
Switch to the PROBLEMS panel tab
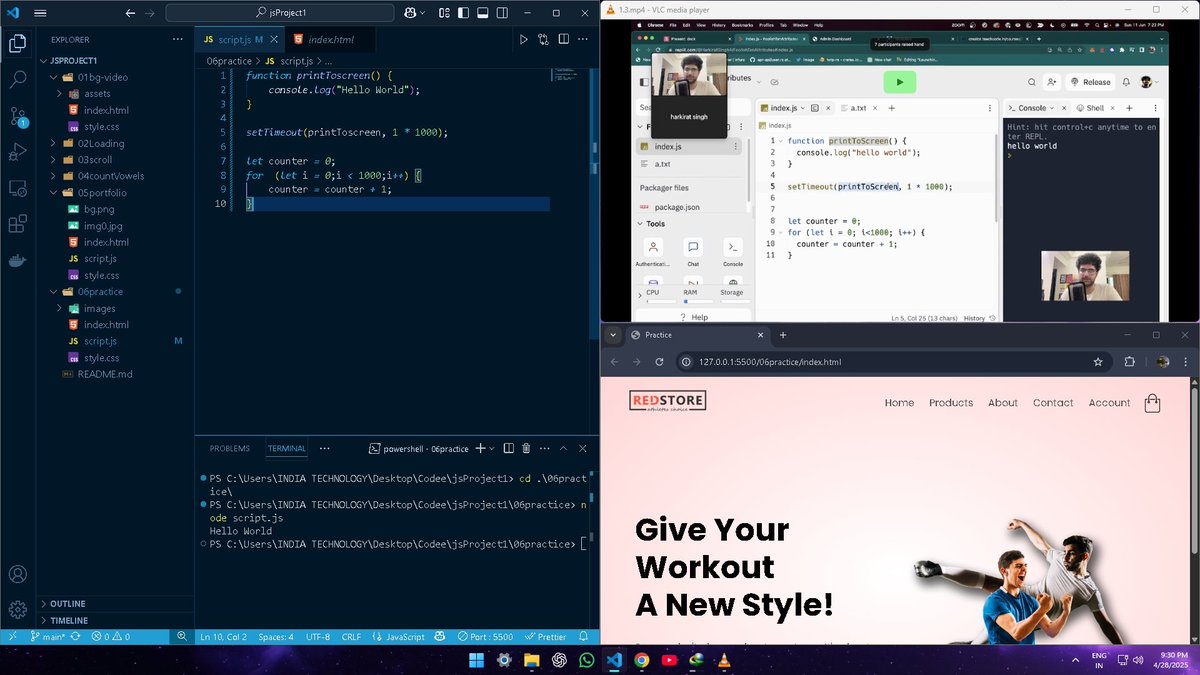point(230,449)
